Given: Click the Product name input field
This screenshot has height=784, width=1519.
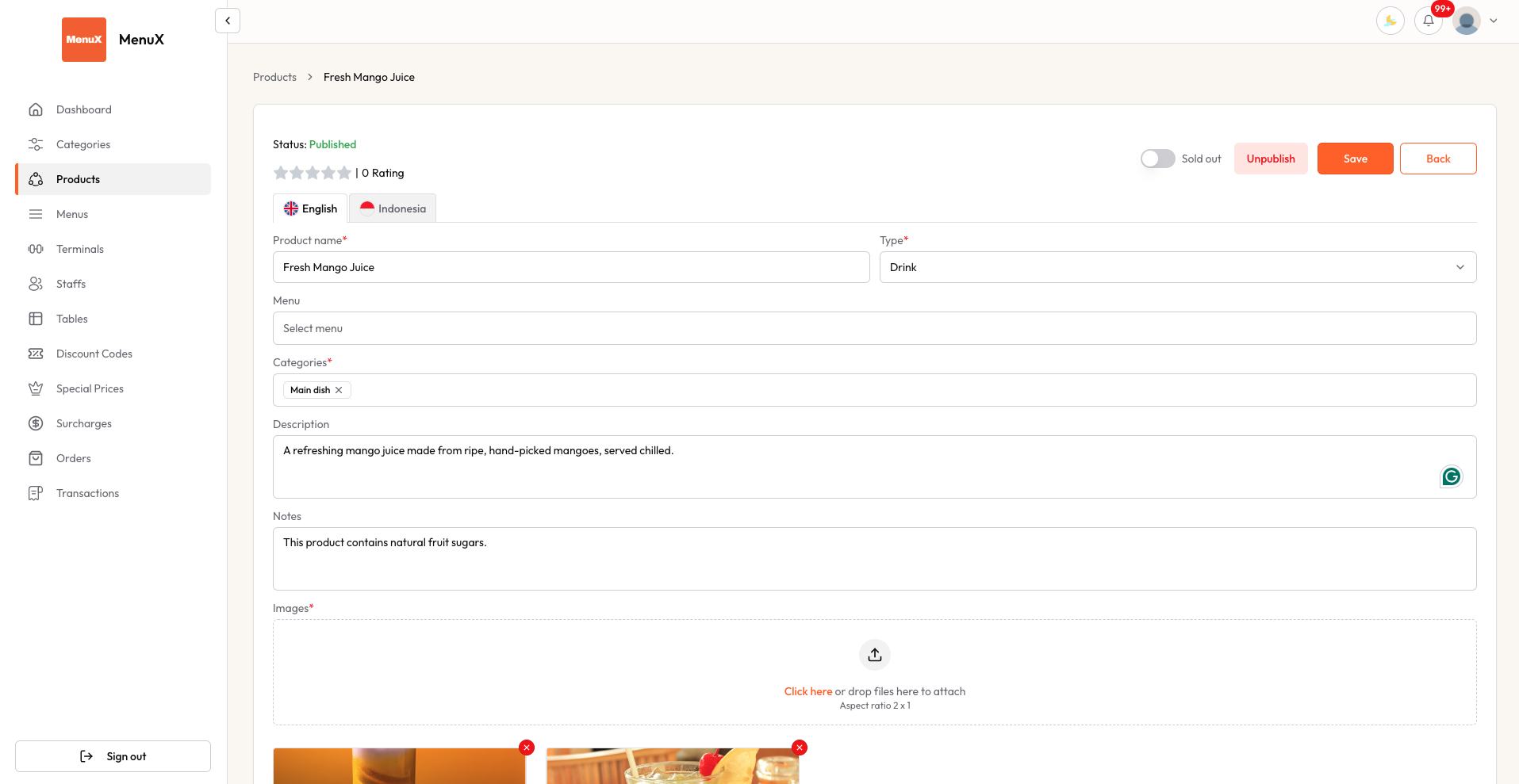Looking at the screenshot, I should pyautogui.click(x=571, y=267).
